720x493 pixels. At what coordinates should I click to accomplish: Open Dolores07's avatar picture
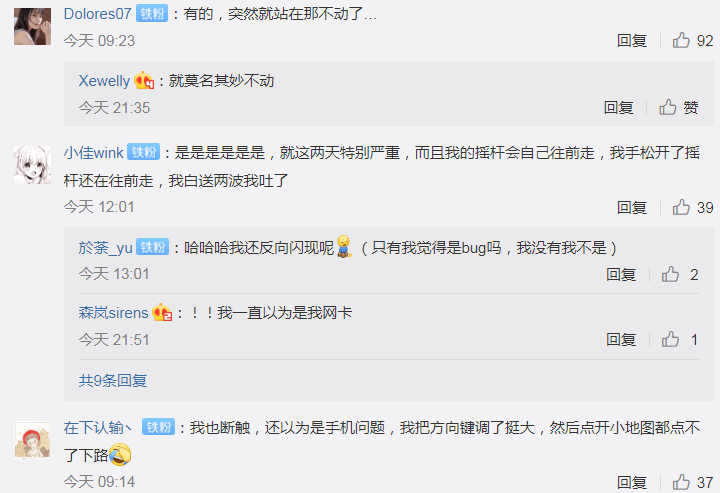[32, 27]
